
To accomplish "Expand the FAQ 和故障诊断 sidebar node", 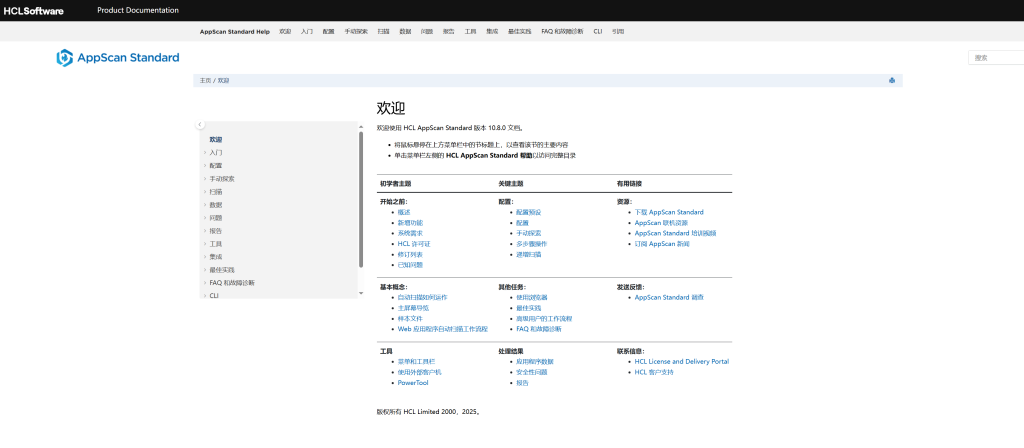I will (205, 283).
